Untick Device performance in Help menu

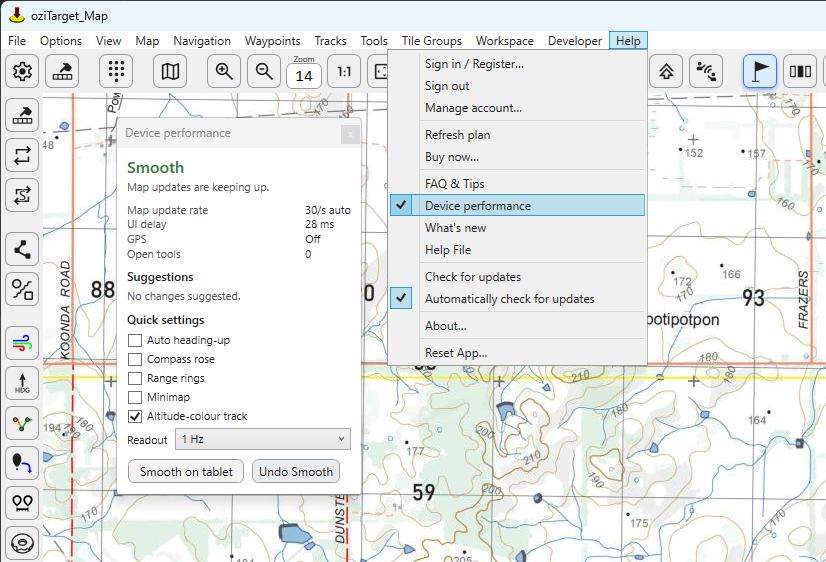(517, 205)
